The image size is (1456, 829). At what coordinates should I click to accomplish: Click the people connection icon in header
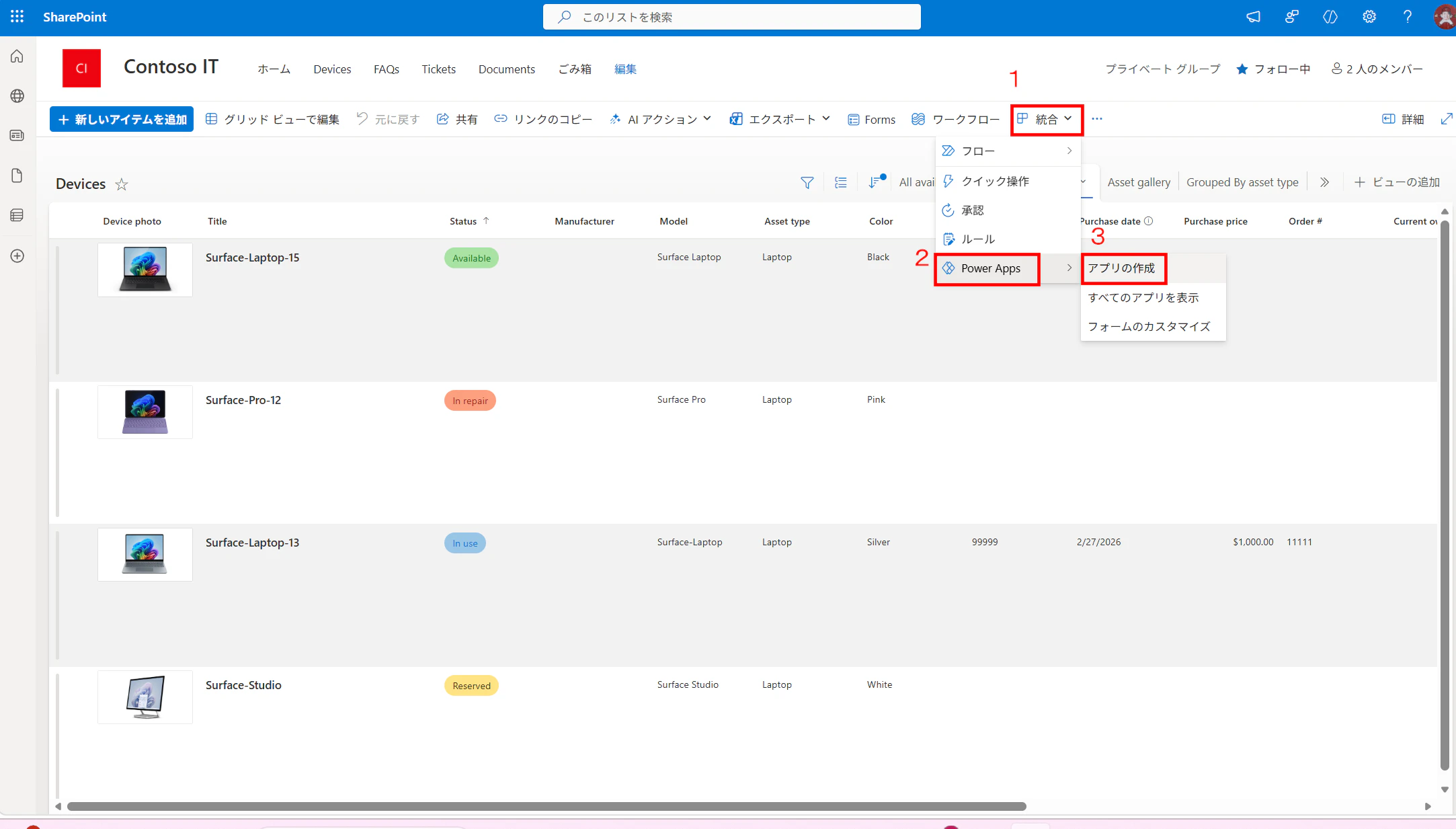tap(1291, 17)
